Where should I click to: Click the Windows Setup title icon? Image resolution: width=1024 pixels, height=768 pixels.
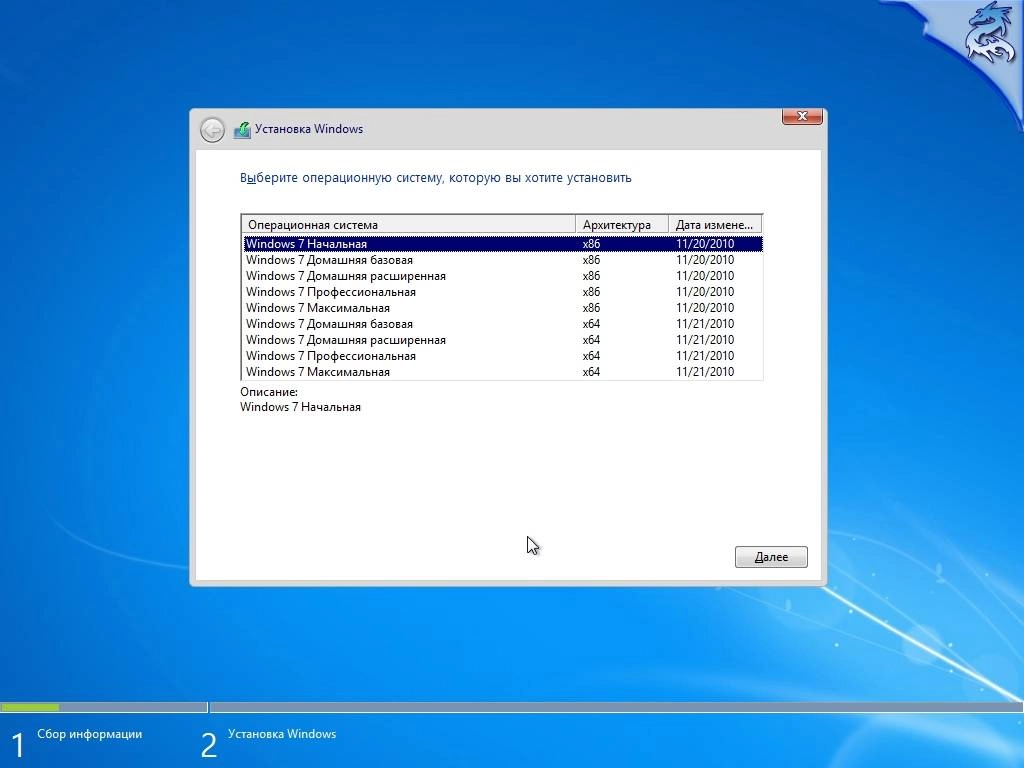tap(242, 130)
